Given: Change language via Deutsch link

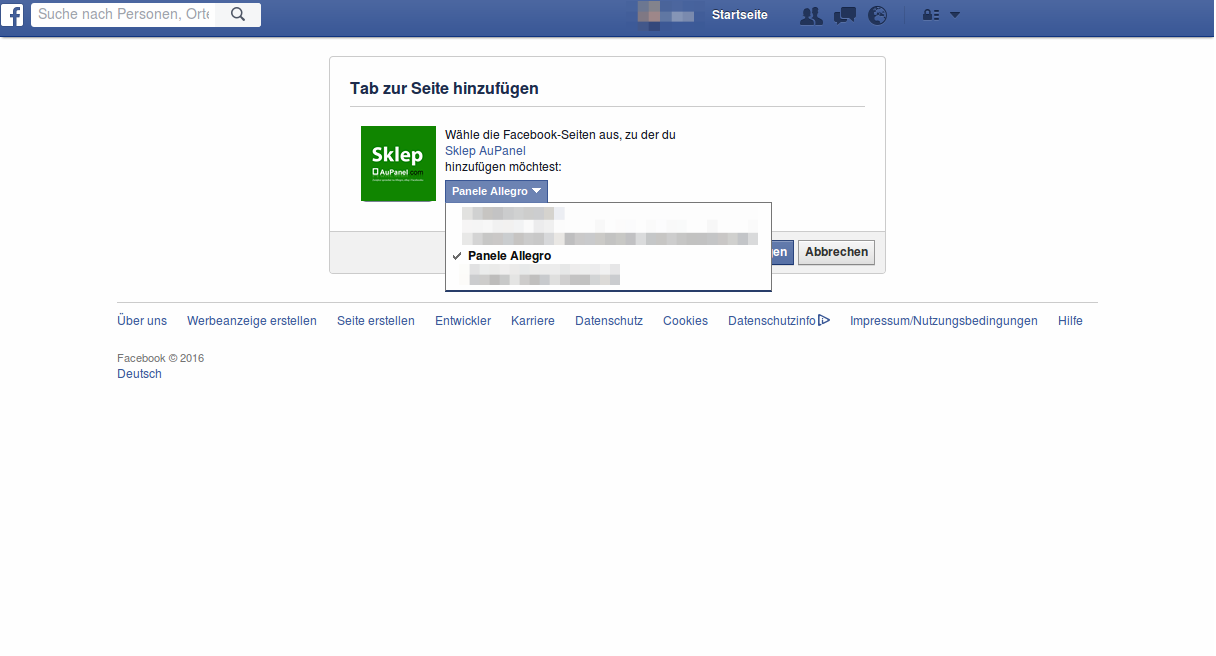Looking at the screenshot, I should [x=139, y=374].
